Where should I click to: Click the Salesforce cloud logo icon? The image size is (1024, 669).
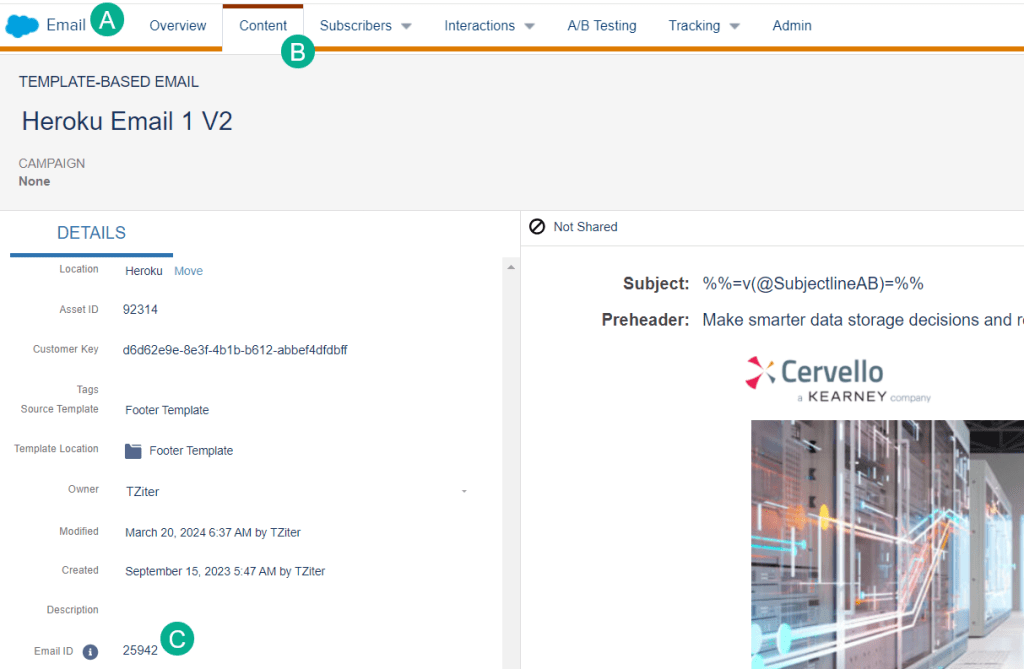[x=22, y=25]
